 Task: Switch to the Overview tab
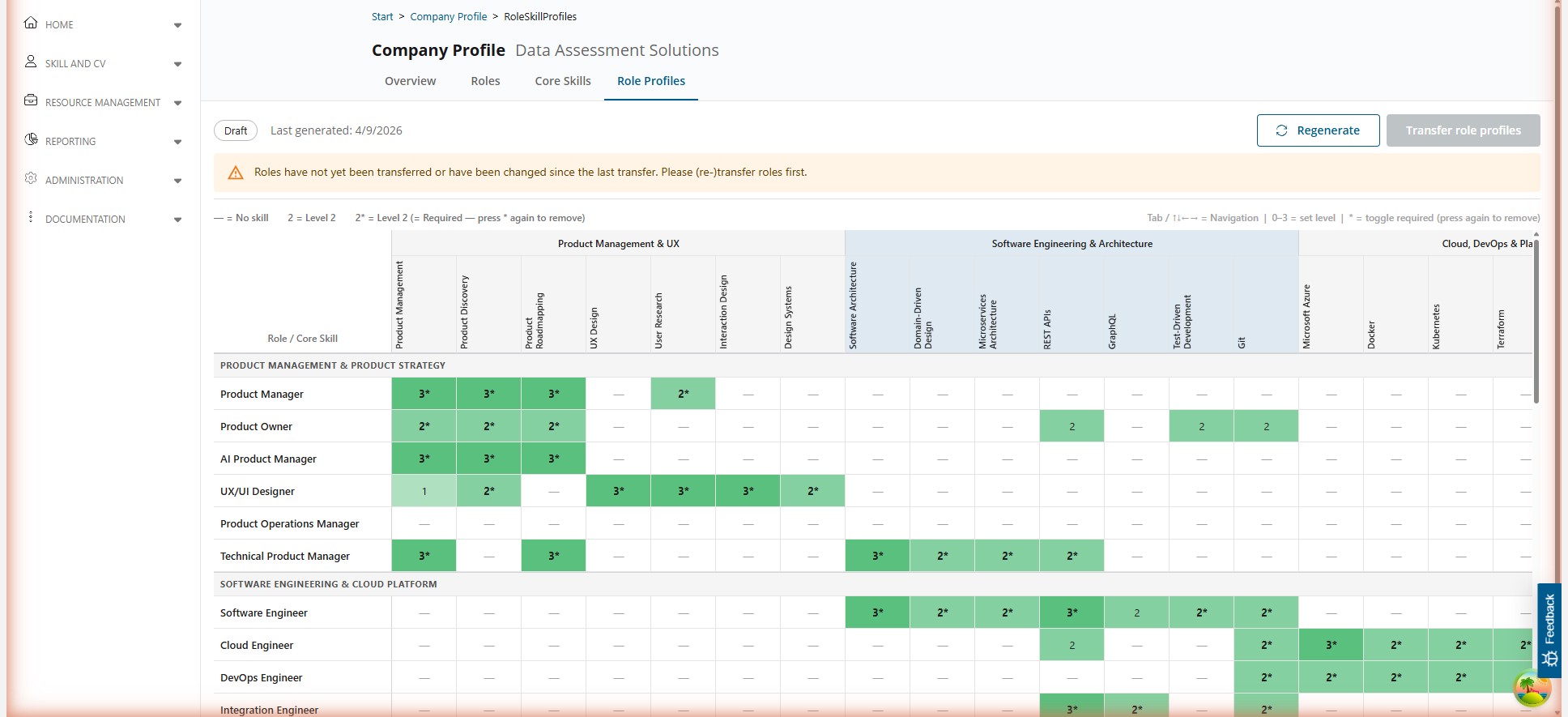point(410,81)
